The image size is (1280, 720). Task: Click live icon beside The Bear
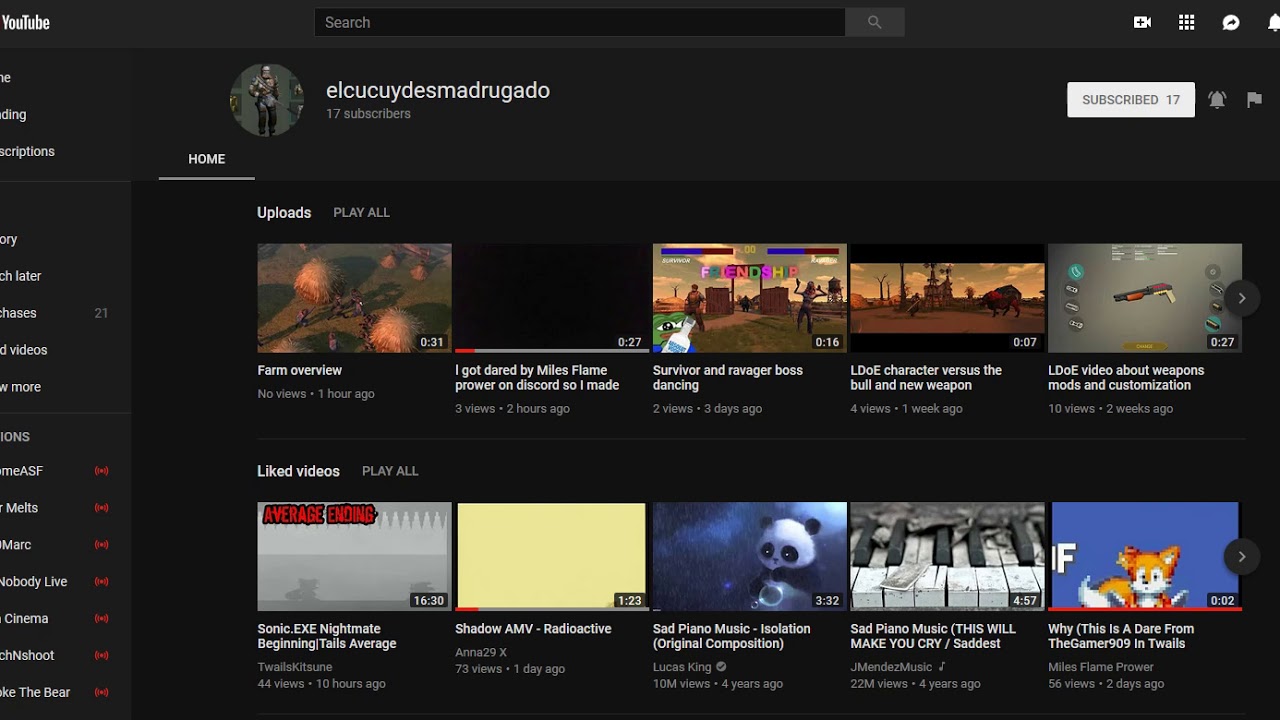tap(101, 692)
